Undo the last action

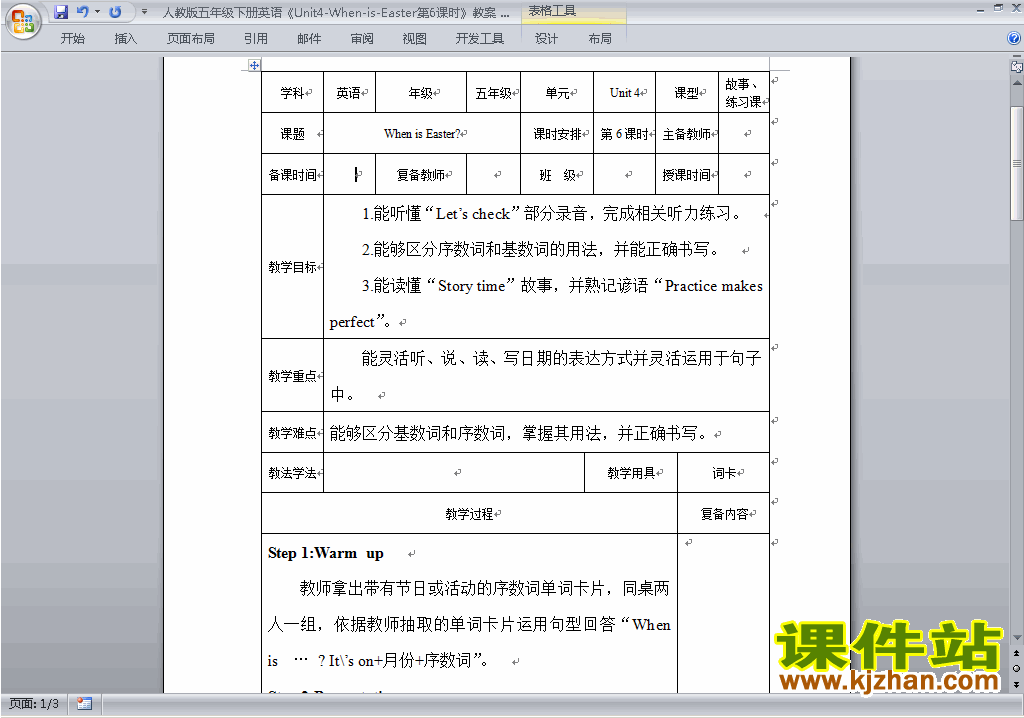(82, 12)
